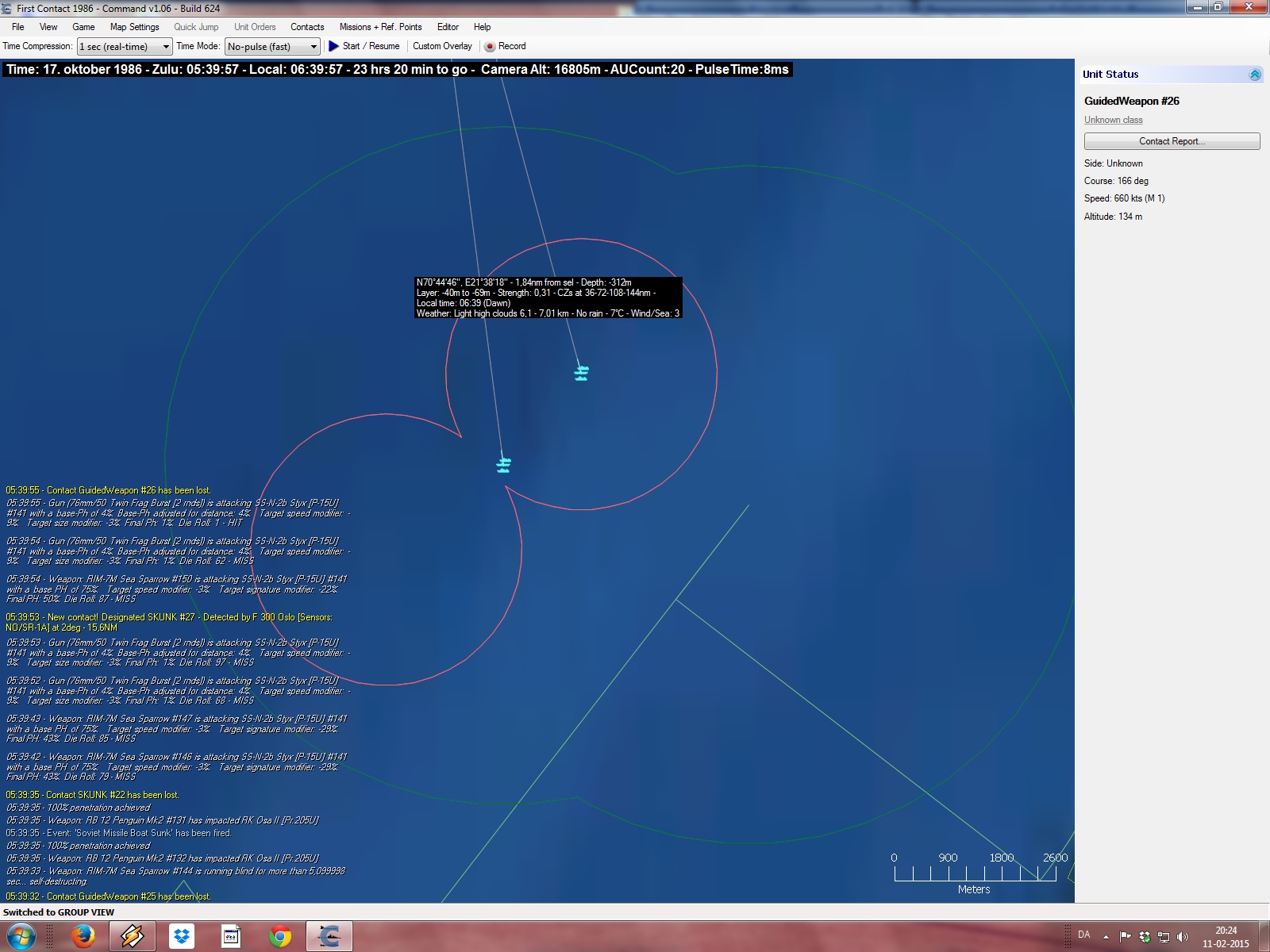This screenshot has height=952, width=1270.
Task: Click the 'Switched to GROUP VIEW' status text
Action: (x=59, y=912)
